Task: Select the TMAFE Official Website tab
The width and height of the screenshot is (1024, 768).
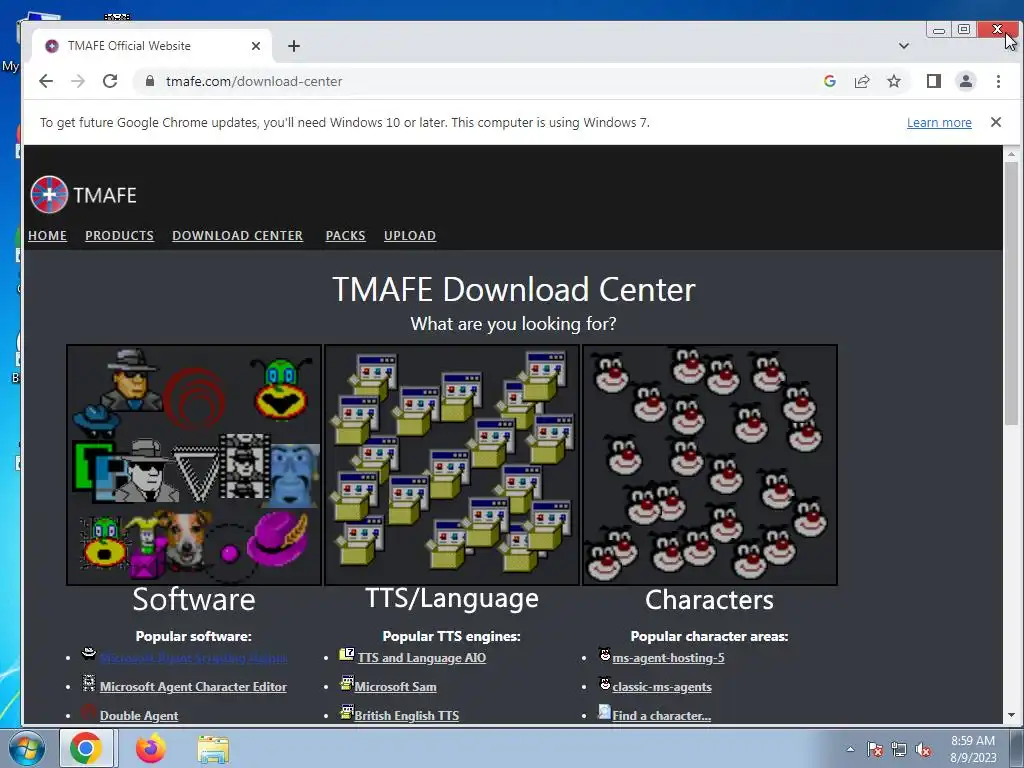Action: [x=150, y=46]
